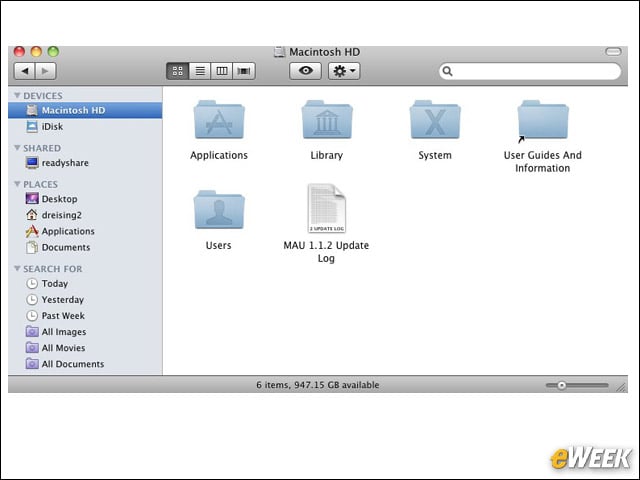Click the green zoom button

tap(53, 51)
